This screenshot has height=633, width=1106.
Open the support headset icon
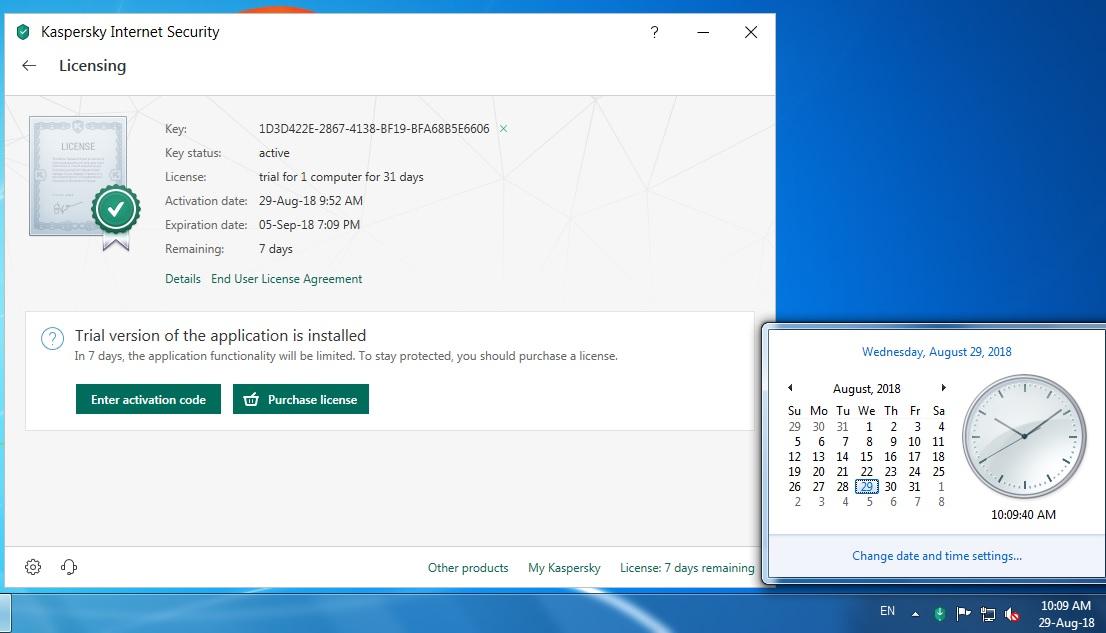click(x=68, y=567)
